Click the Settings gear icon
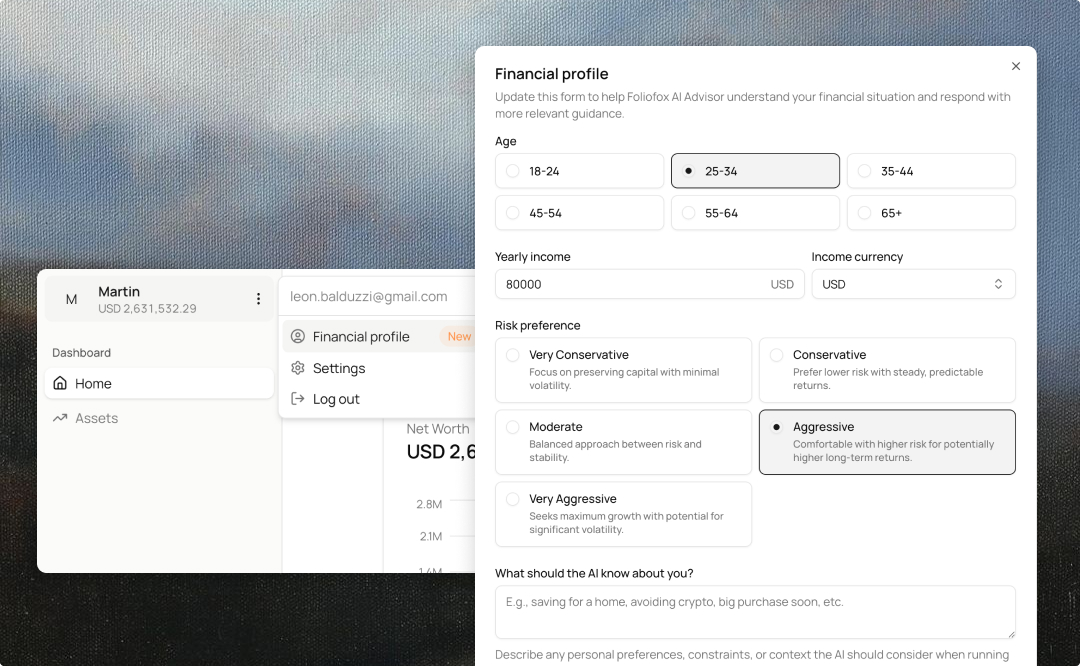The height and width of the screenshot is (666, 1080). tap(297, 368)
